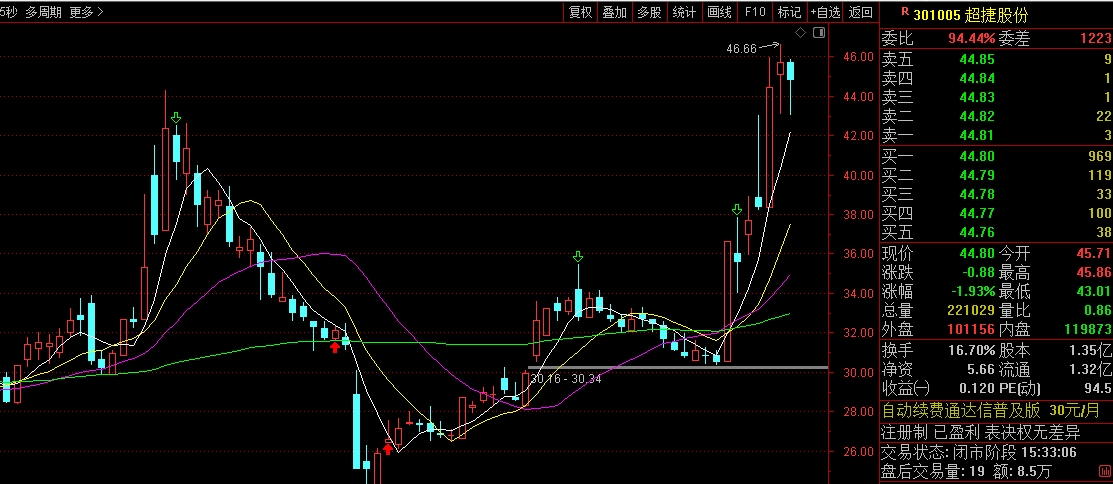This screenshot has width=1113, height=484.
Task: Click 卖一 price 44.81
Action: click(977, 136)
